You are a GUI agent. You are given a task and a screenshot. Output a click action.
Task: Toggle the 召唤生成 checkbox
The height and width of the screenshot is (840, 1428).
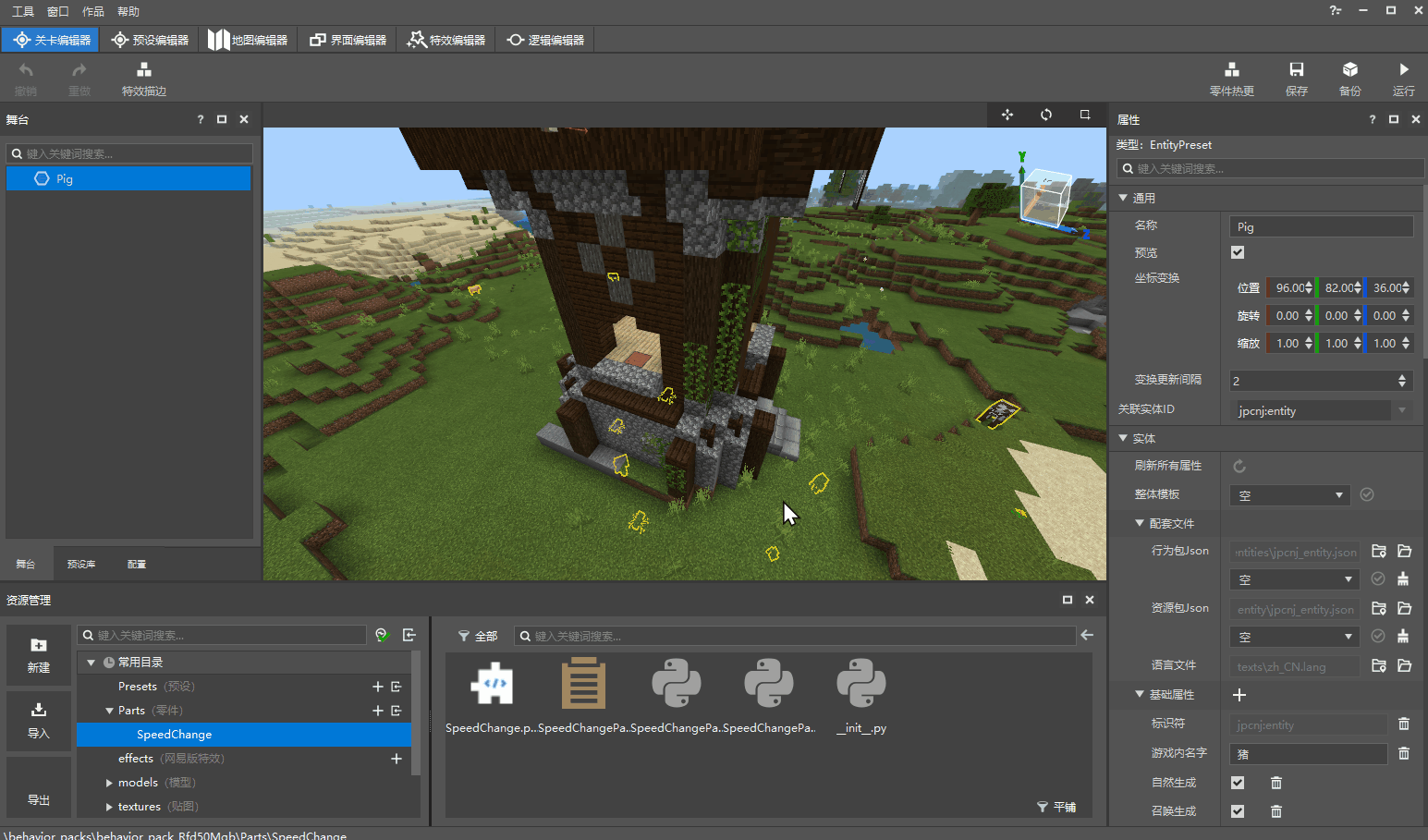click(1238, 811)
